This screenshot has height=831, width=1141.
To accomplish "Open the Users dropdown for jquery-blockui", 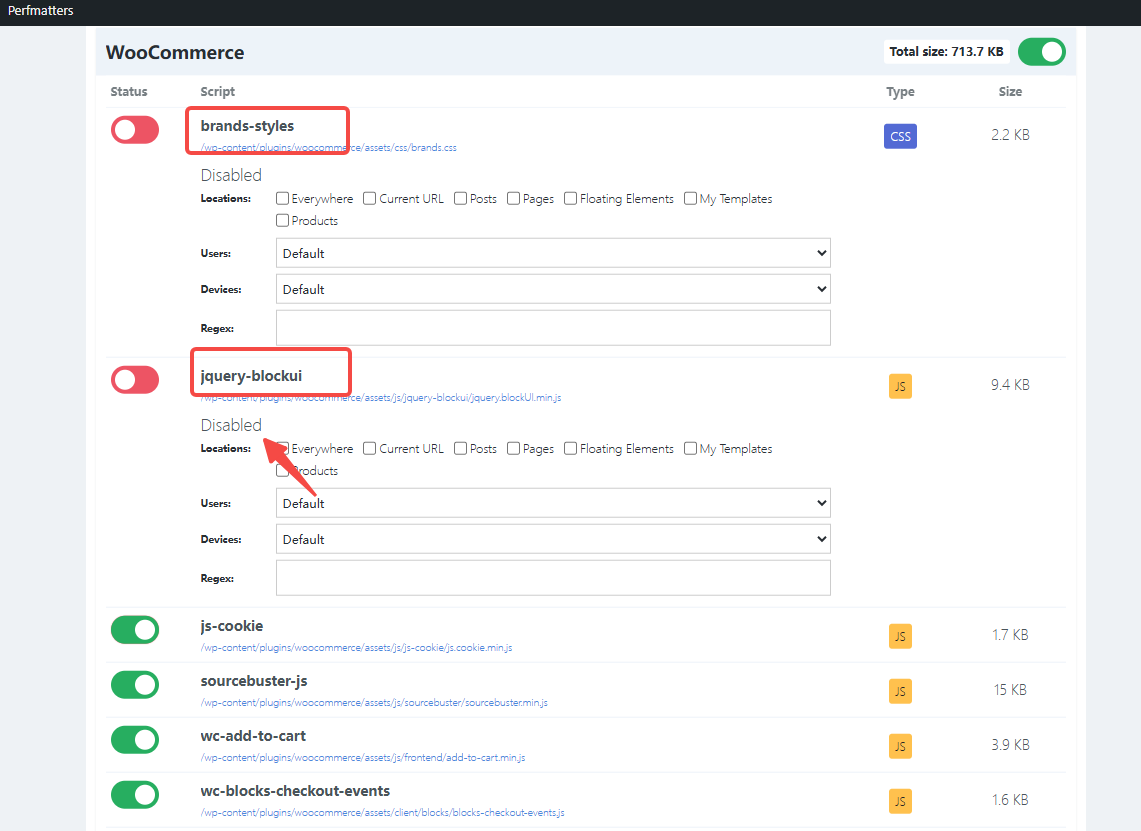I will click(553, 502).
